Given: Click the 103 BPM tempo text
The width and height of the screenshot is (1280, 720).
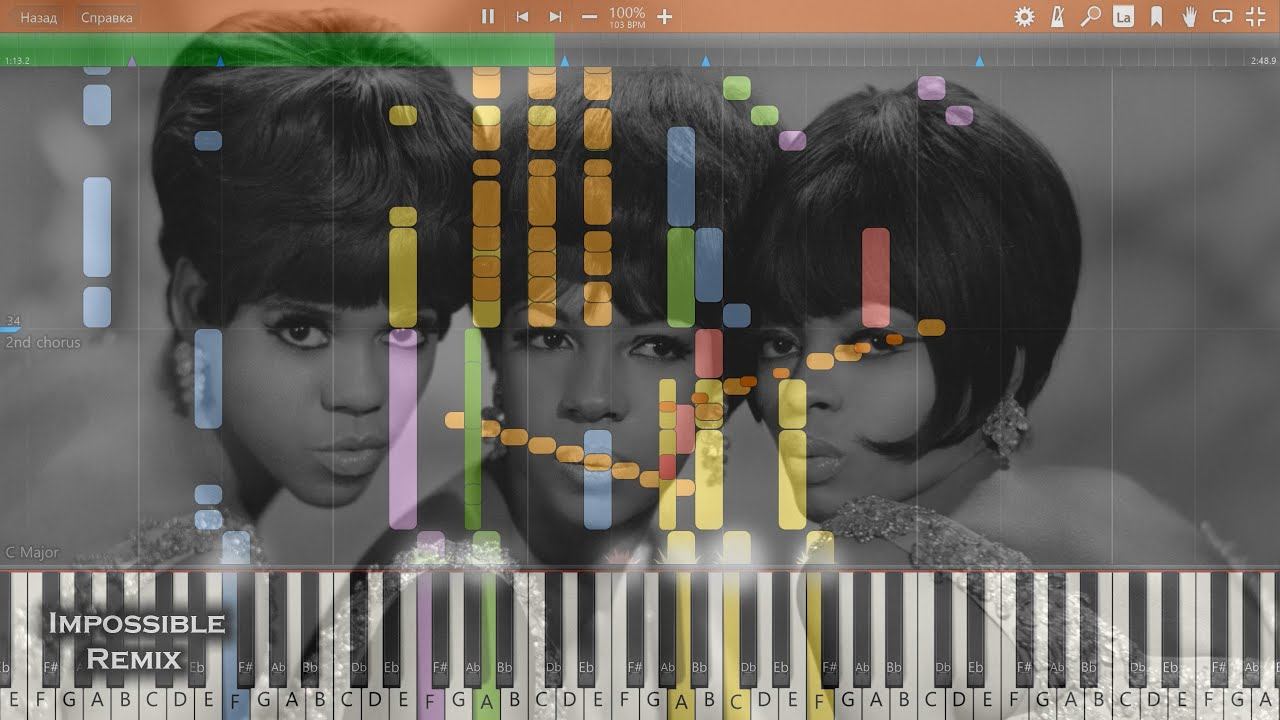Looking at the screenshot, I should tap(627, 24).
